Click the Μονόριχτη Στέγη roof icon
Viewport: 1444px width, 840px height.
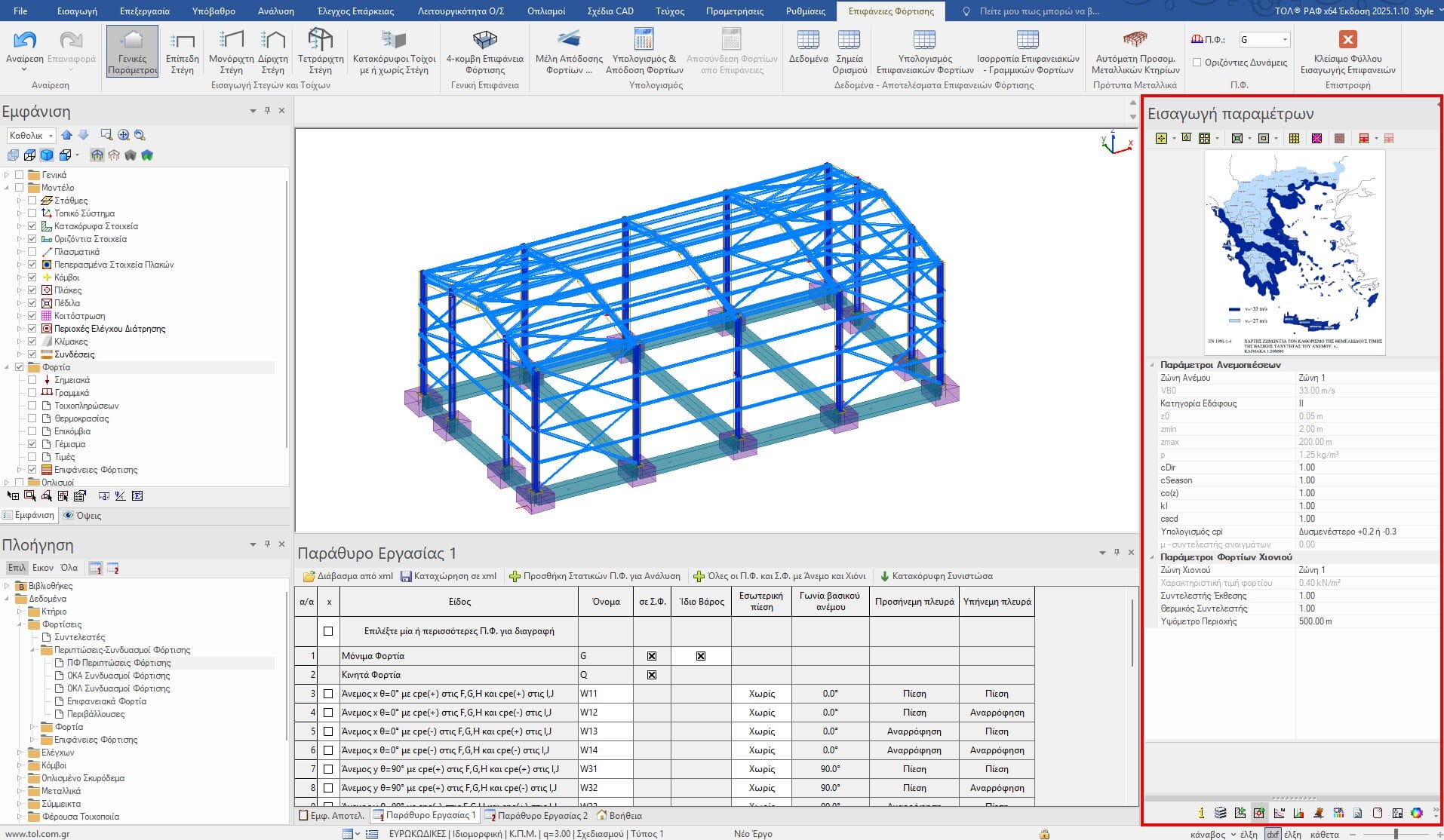[231, 51]
